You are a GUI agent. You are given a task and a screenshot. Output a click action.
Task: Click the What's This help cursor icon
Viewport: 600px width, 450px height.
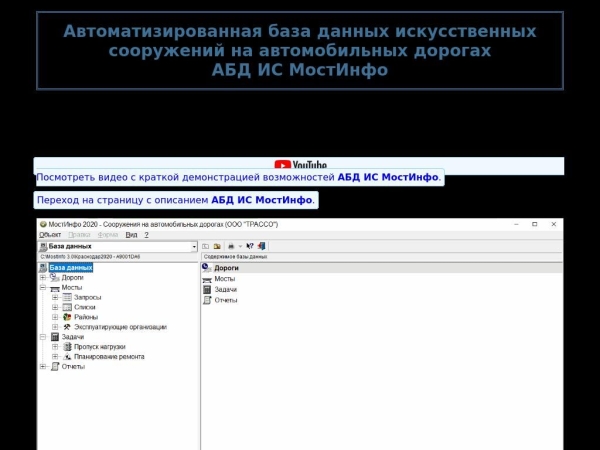click(250, 246)
